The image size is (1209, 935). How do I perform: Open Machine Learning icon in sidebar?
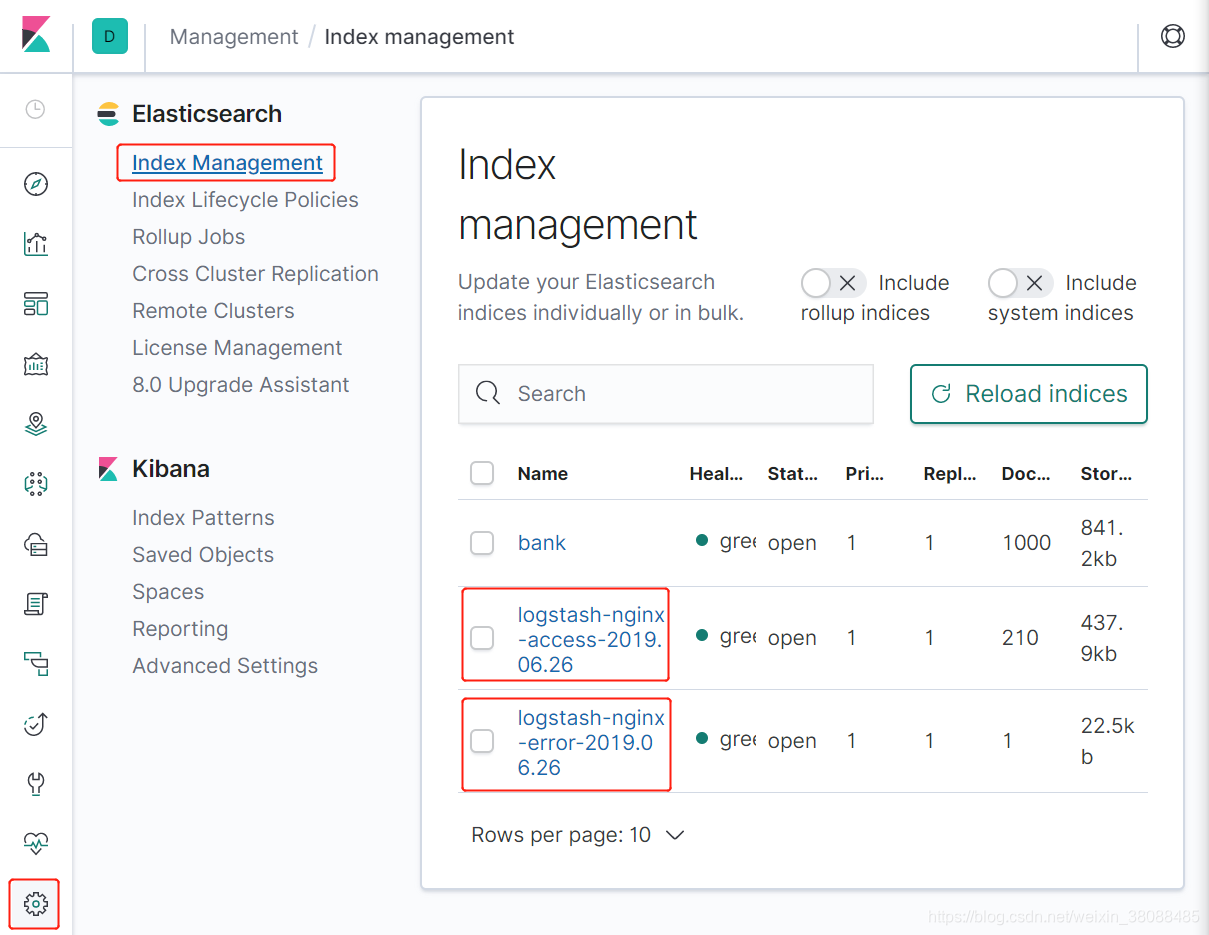click(35, 484)
